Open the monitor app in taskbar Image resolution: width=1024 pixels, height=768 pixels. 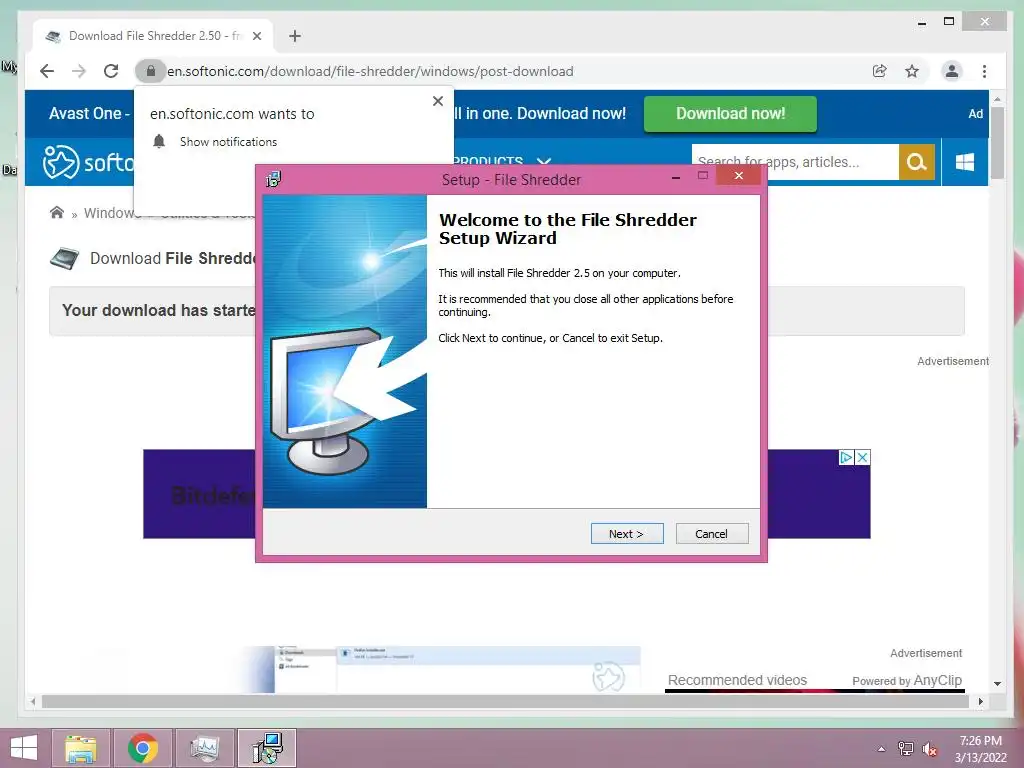click(x=204, y=748)
